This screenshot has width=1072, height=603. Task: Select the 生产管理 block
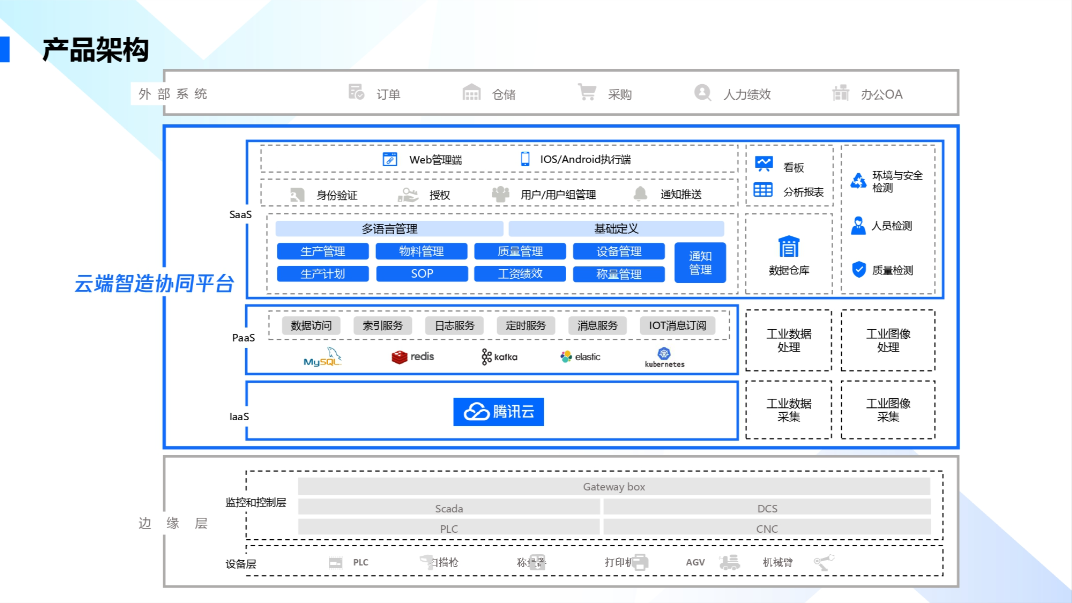[x=322, y=252]
